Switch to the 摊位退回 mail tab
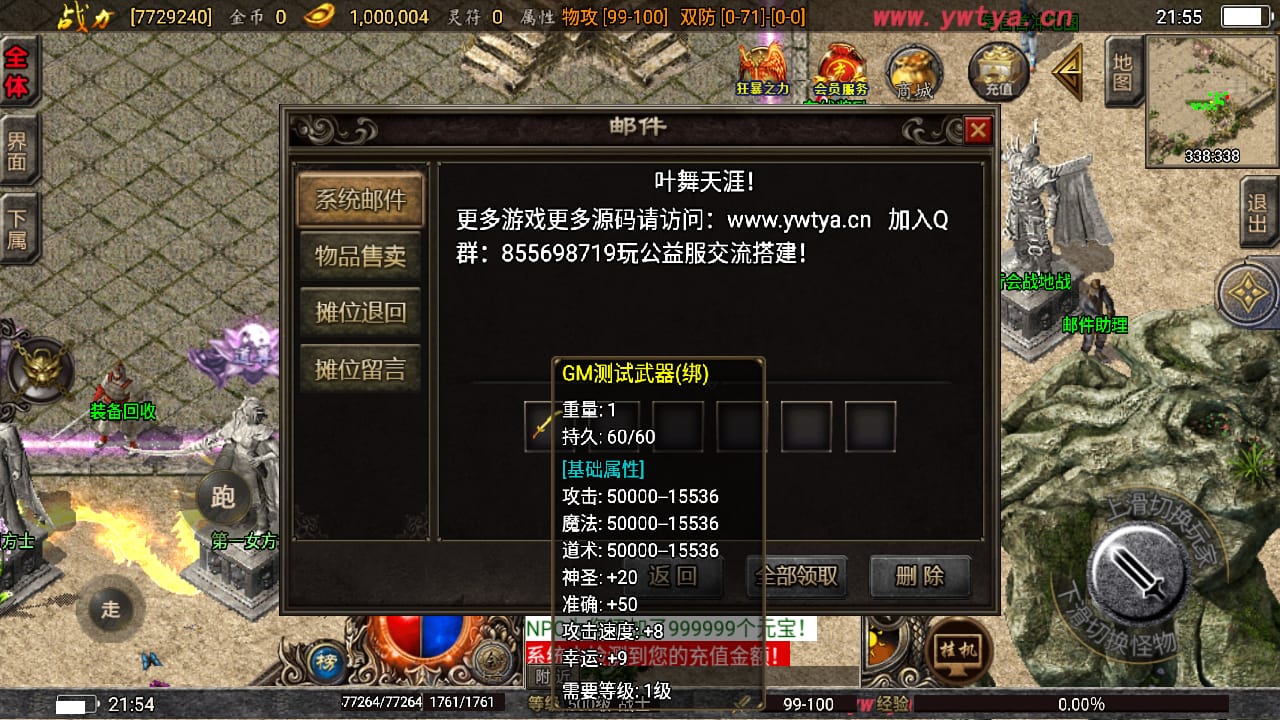The width and height of the screenshot is (1280, 720). (x=361, y=312)
